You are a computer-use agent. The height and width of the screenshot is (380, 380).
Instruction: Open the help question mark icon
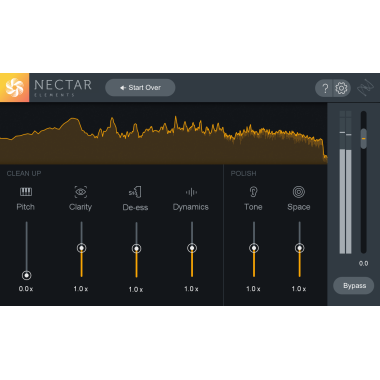point(325,88)
